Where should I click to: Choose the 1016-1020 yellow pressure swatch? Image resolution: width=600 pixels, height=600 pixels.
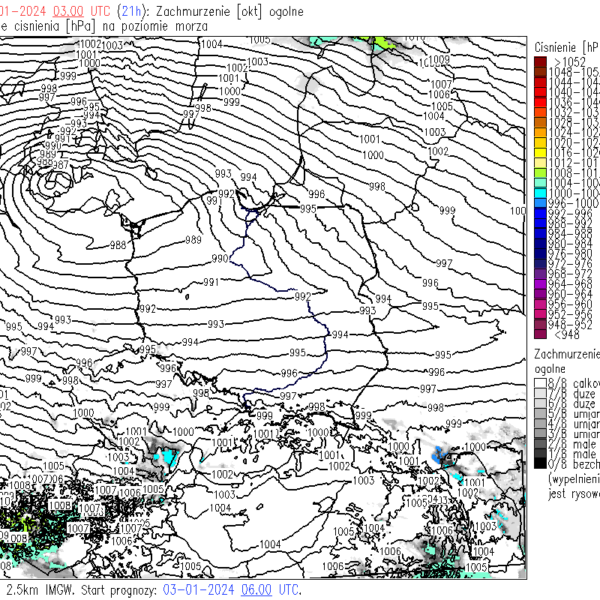pyautogui.click(x=540, y=152)
